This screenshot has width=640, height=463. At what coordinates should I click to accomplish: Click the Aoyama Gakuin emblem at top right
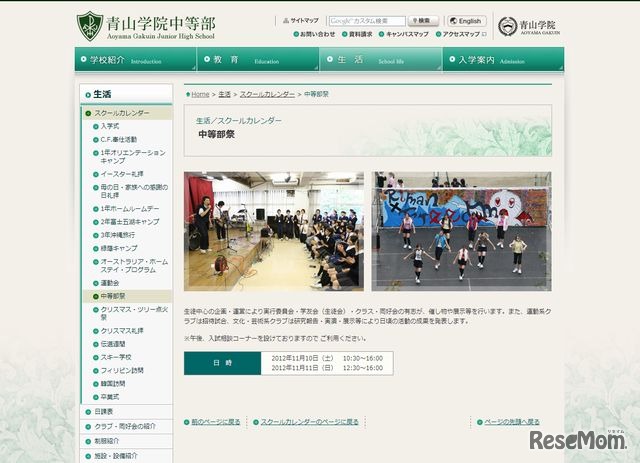(x=507, y=27)
